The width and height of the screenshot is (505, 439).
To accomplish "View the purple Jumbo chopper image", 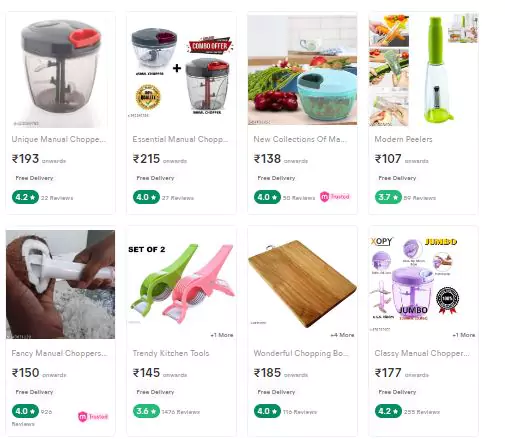I will [x=423, y=284].
